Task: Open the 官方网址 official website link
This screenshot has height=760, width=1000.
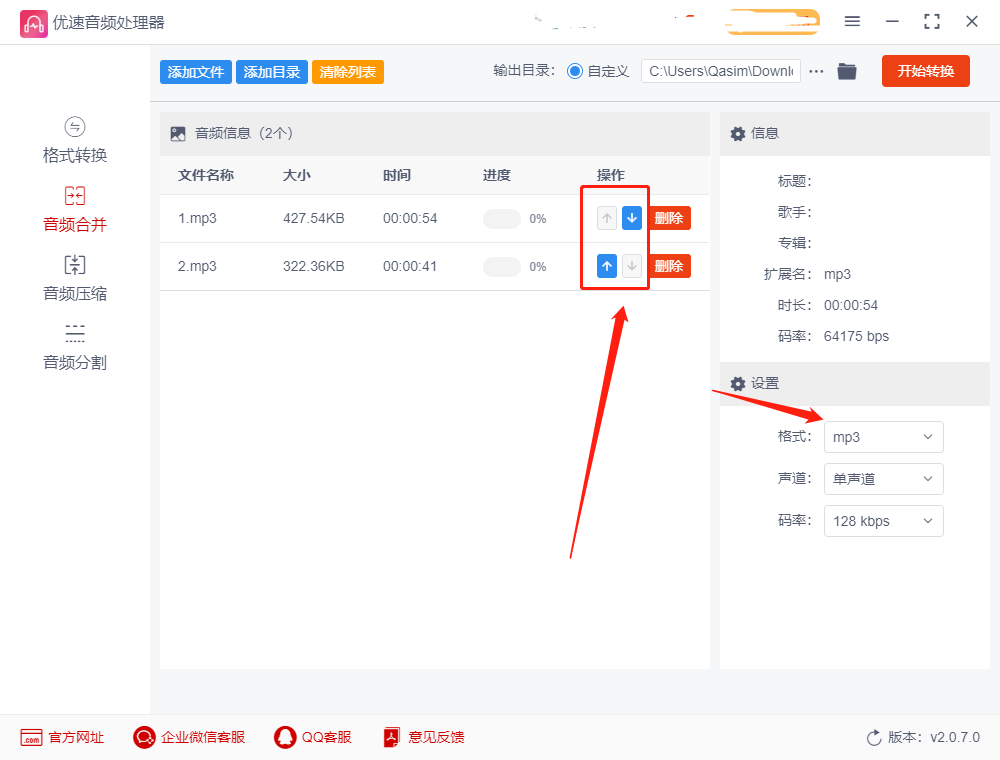Action: point(62,737)
